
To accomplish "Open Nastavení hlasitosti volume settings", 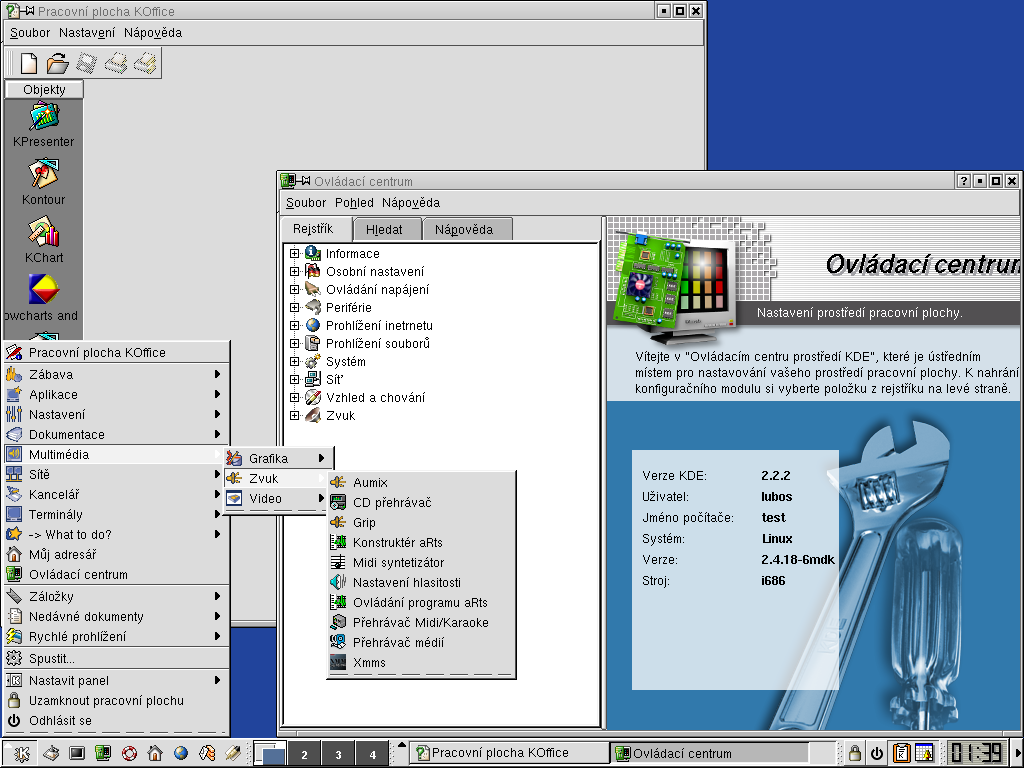I will click(422, 583).
